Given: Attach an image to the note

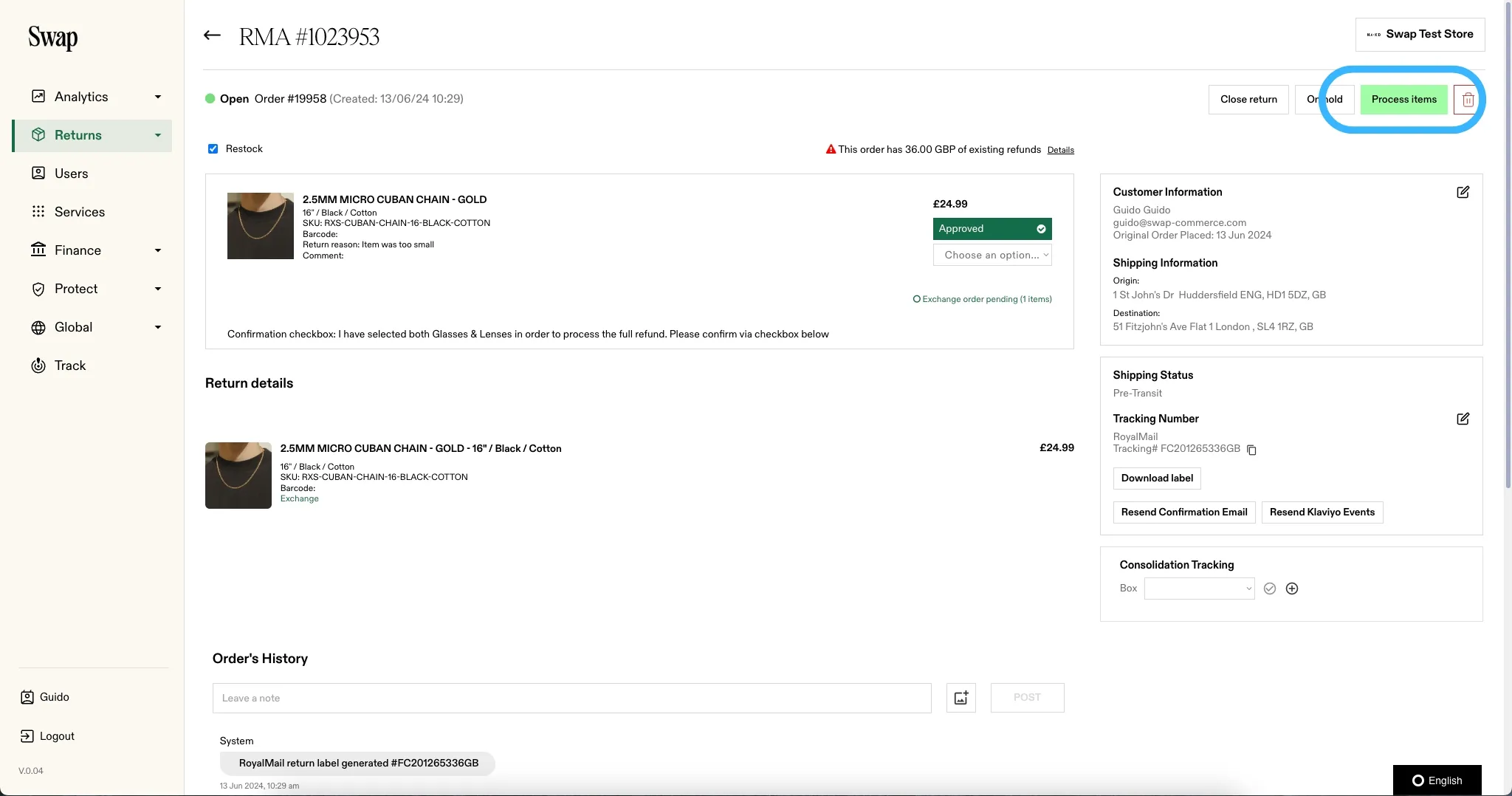Looking at the screenshot, I should (x=961, y=698).
